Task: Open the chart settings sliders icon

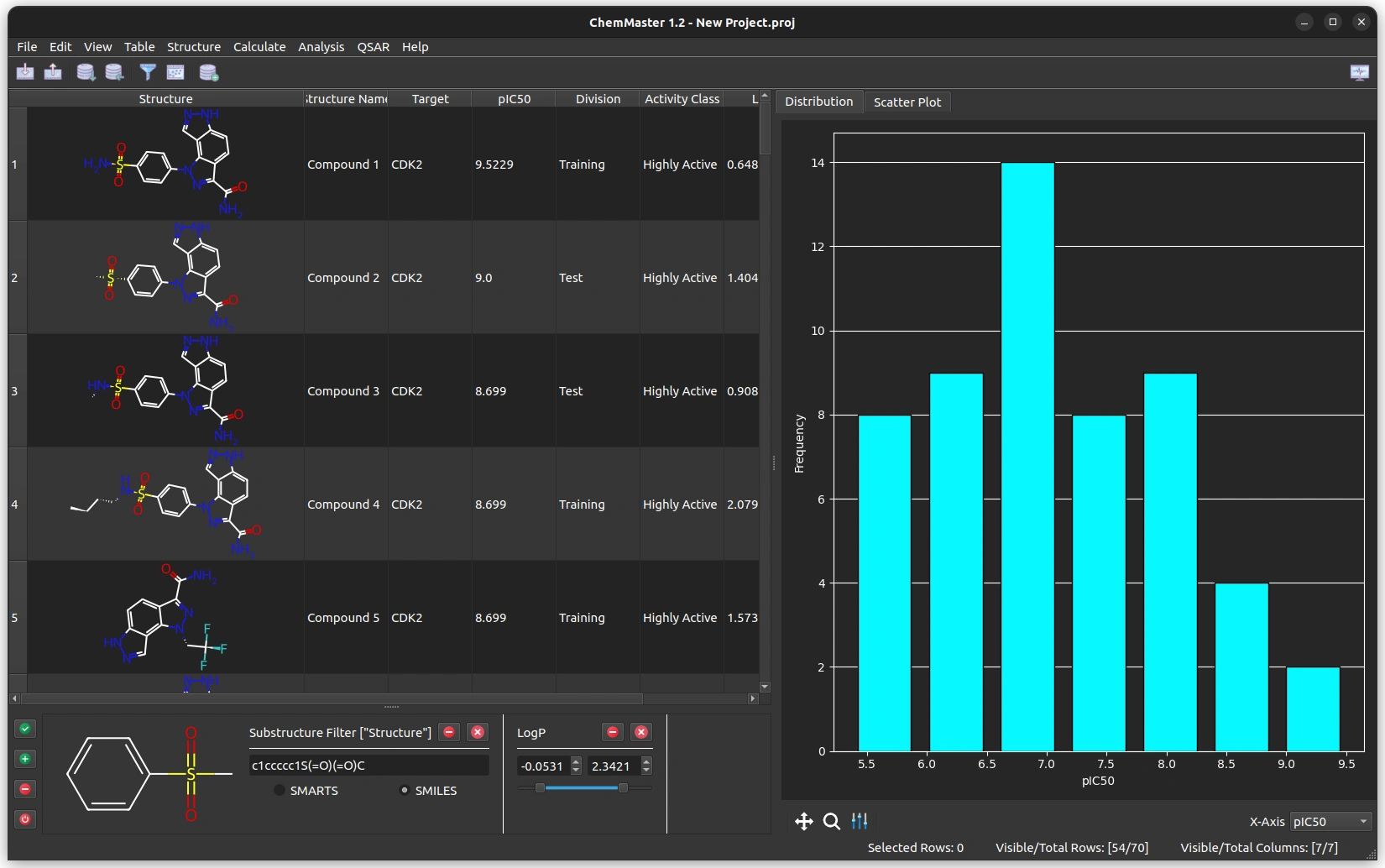Action: pos(860,822)
